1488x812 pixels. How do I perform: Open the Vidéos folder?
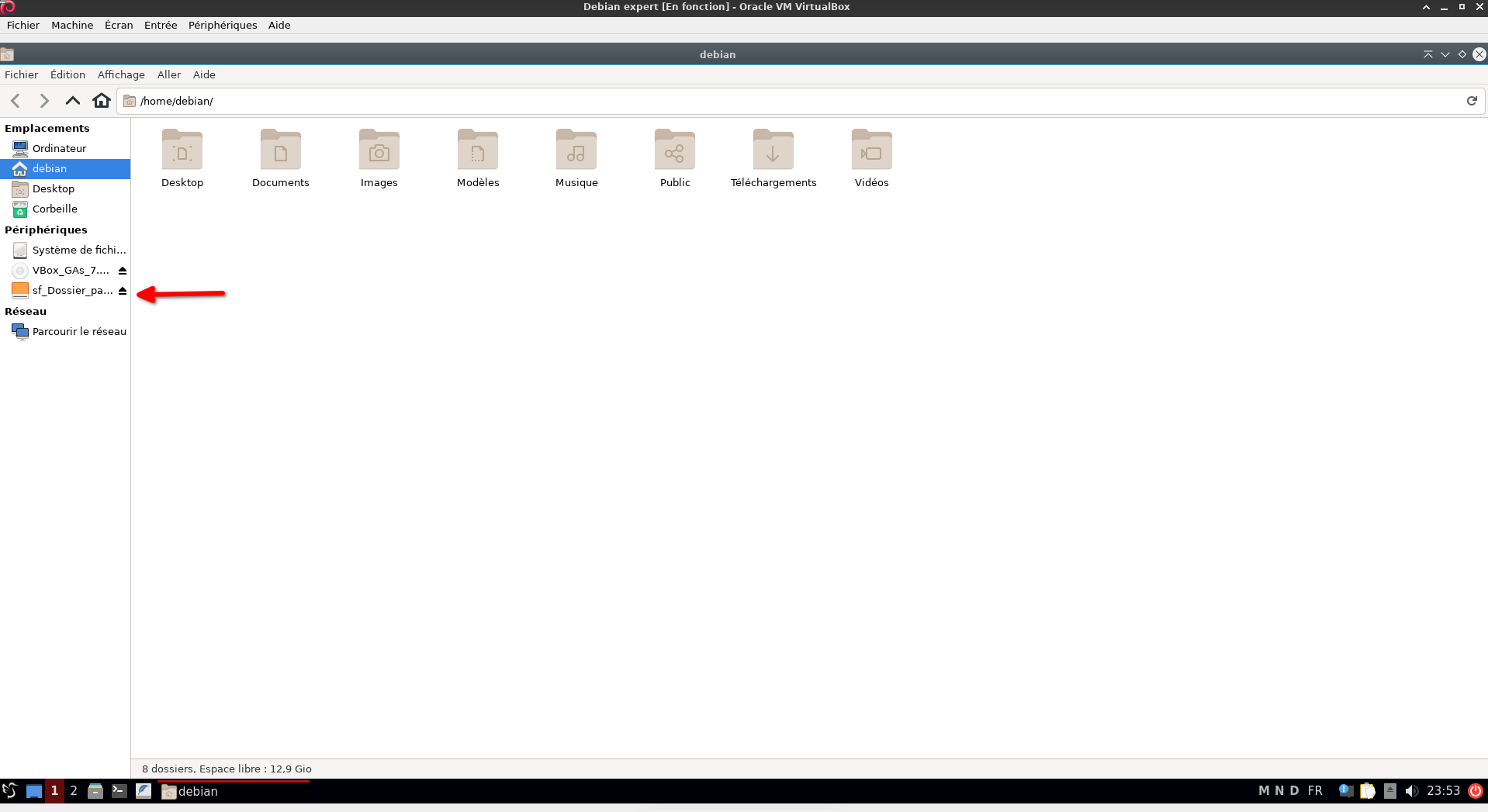(872, 159)
